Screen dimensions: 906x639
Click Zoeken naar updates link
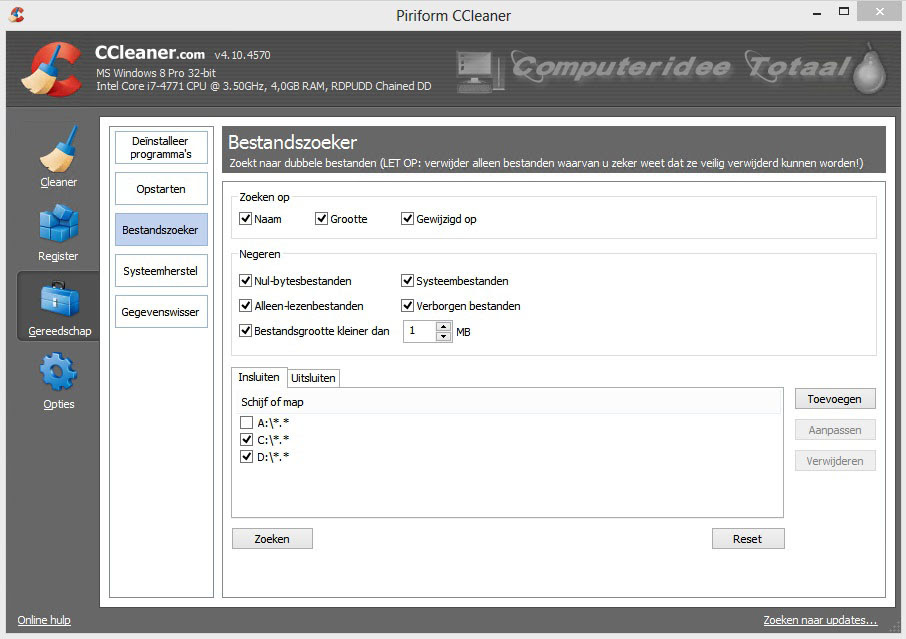coord(820,620)
